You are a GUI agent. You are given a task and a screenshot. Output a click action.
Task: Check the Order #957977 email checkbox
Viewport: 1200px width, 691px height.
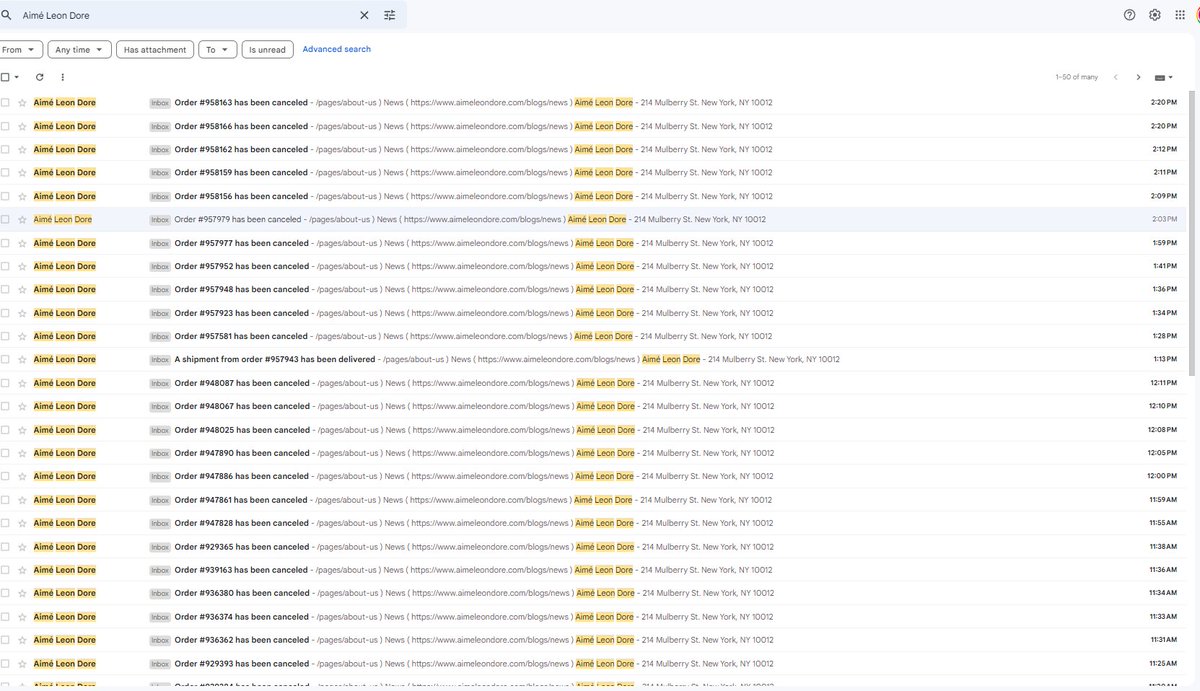5,243
